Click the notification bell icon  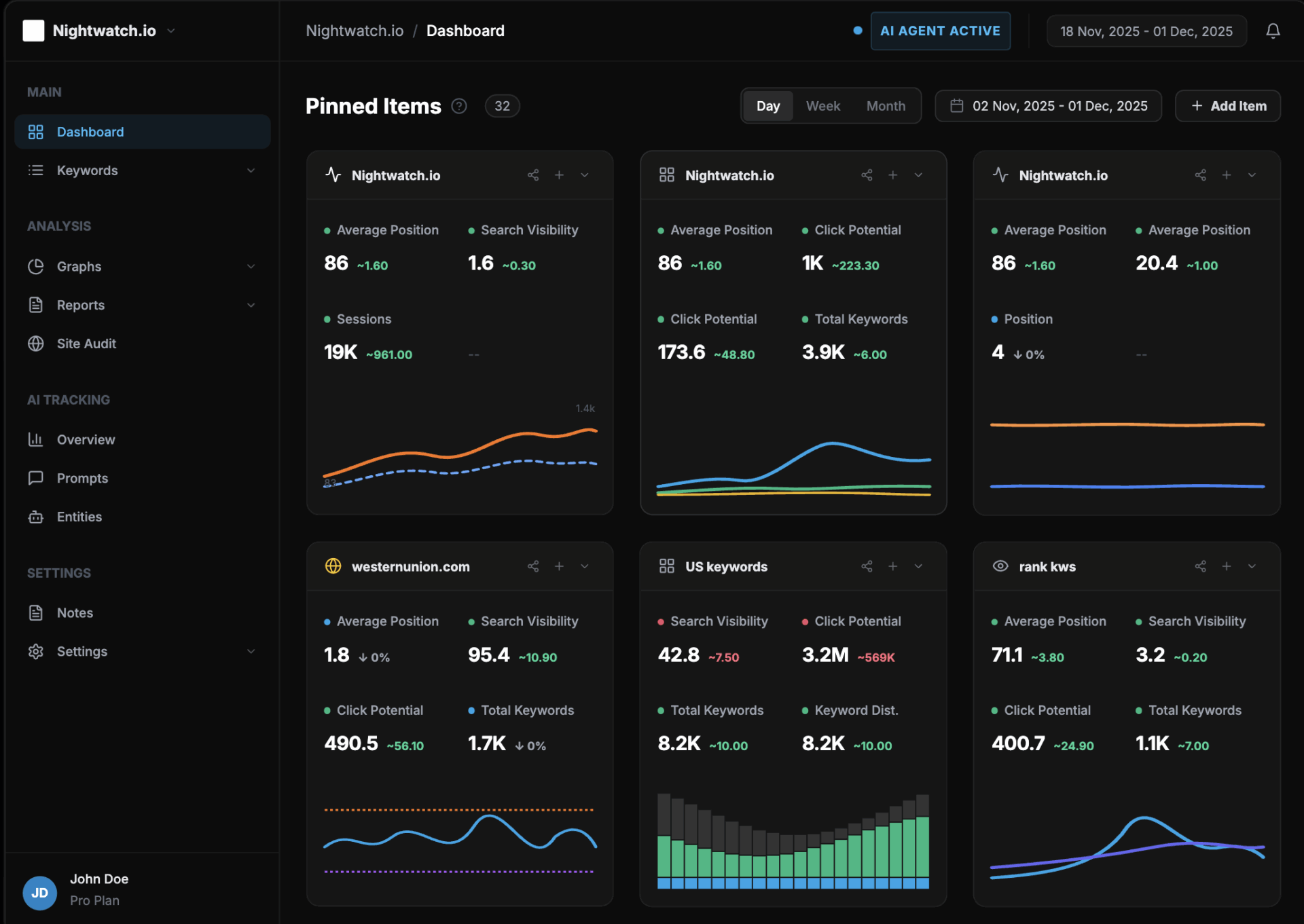(x=1273, y=31)
